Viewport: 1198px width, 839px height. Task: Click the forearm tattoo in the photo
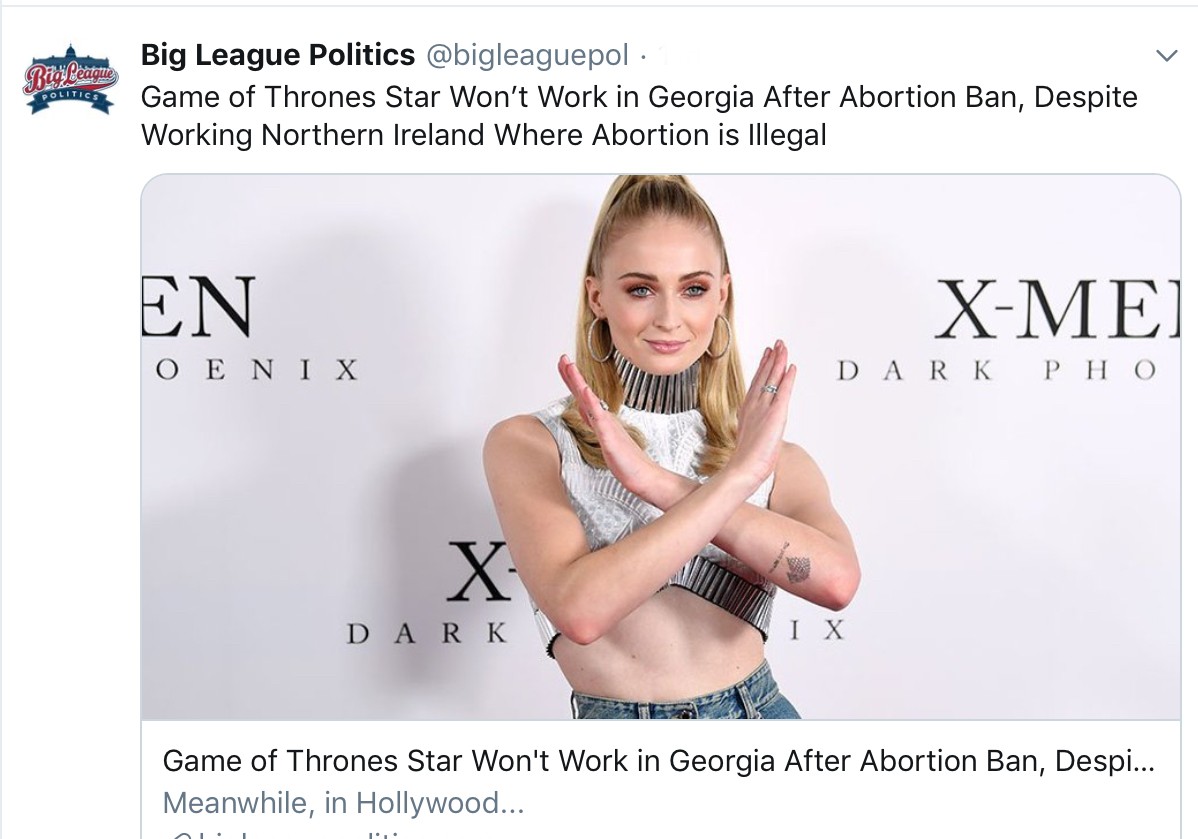[x=797, y=568]
